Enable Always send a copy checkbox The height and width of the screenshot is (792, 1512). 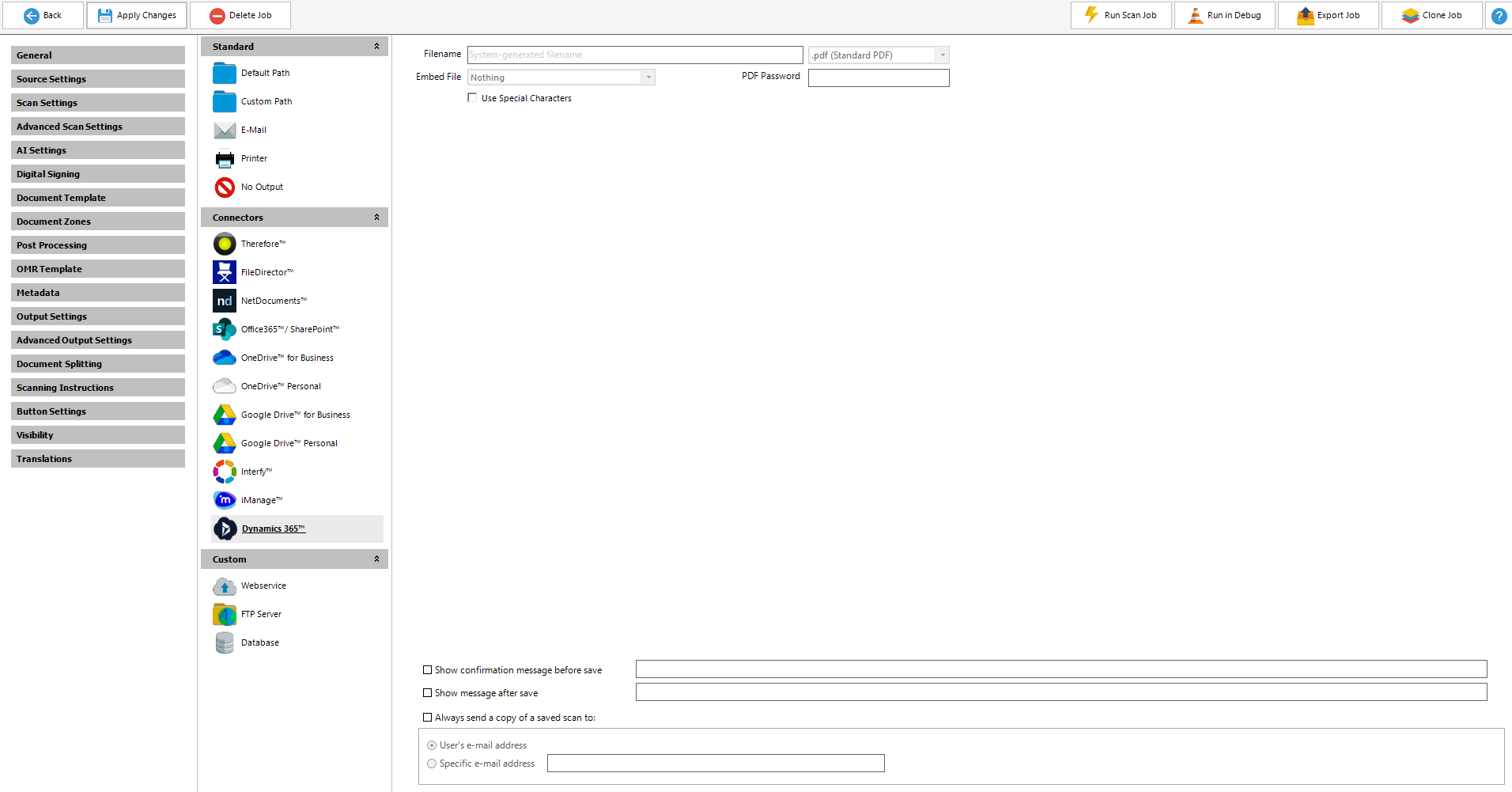428,718
